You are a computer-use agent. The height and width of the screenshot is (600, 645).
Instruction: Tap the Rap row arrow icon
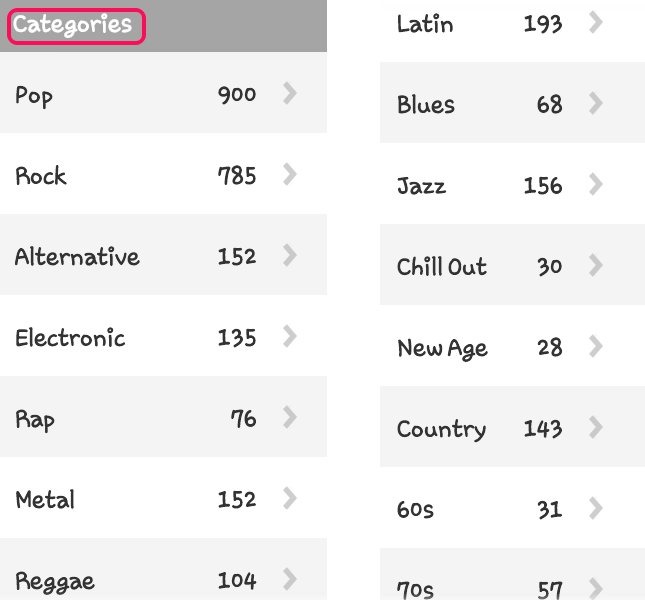tap(290, 418)
